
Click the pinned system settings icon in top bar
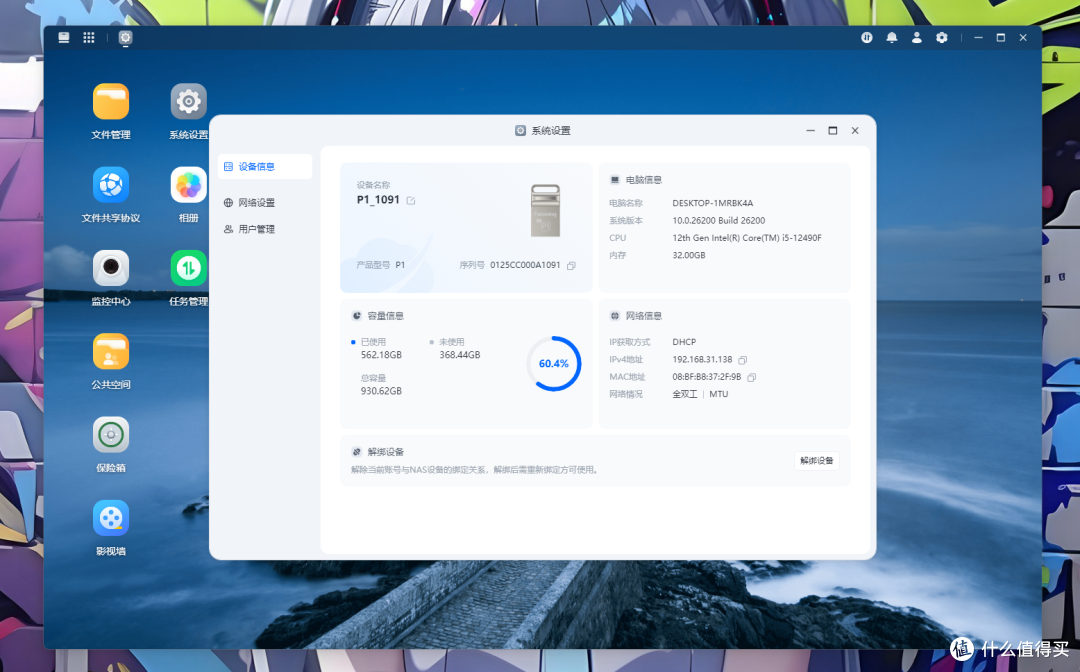(125, 38)
